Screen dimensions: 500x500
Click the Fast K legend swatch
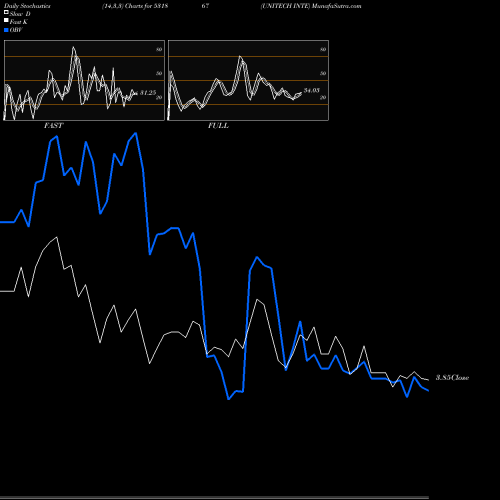[x=6, y=21]
